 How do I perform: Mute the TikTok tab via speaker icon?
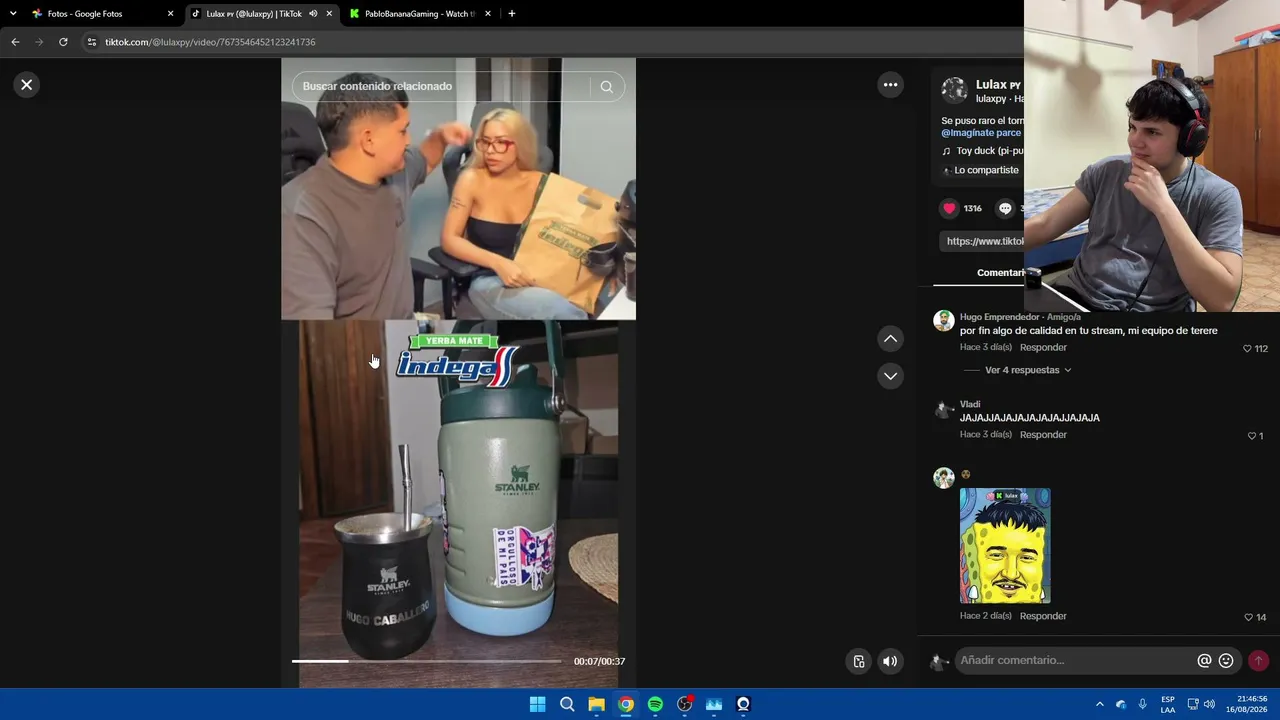pyautogui.click(x=313, y=14)
